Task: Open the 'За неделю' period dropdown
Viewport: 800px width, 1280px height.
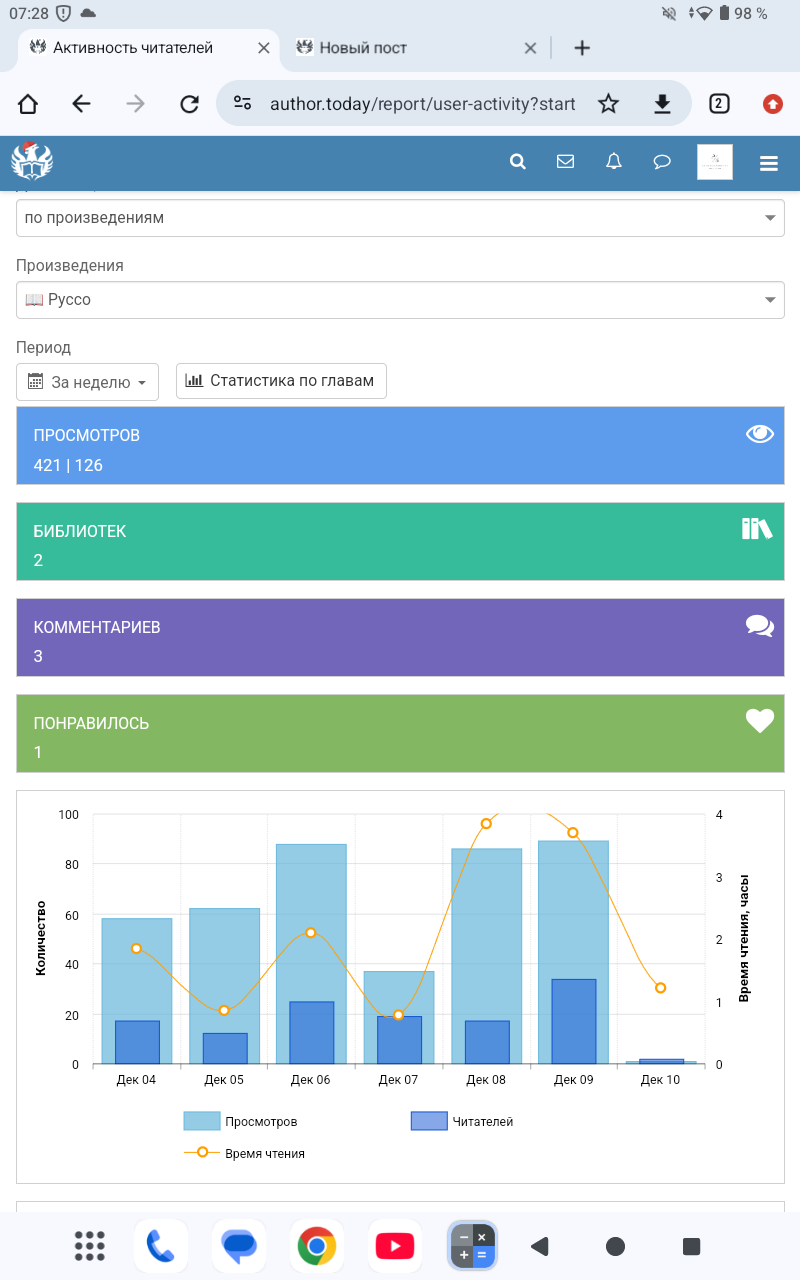Action: (88, 382)
